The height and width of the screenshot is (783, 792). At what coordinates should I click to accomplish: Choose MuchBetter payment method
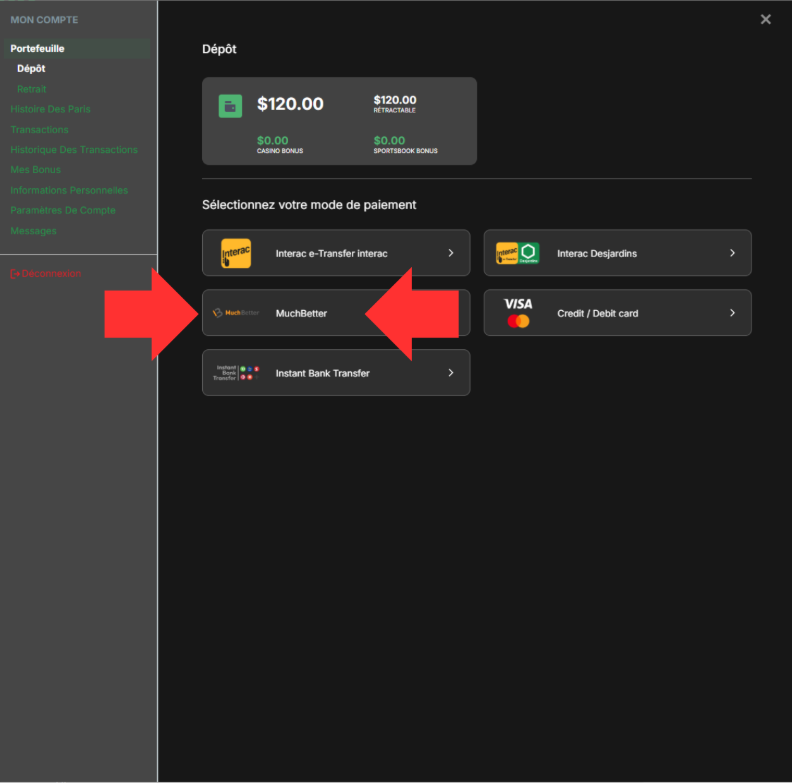[301, 313]
